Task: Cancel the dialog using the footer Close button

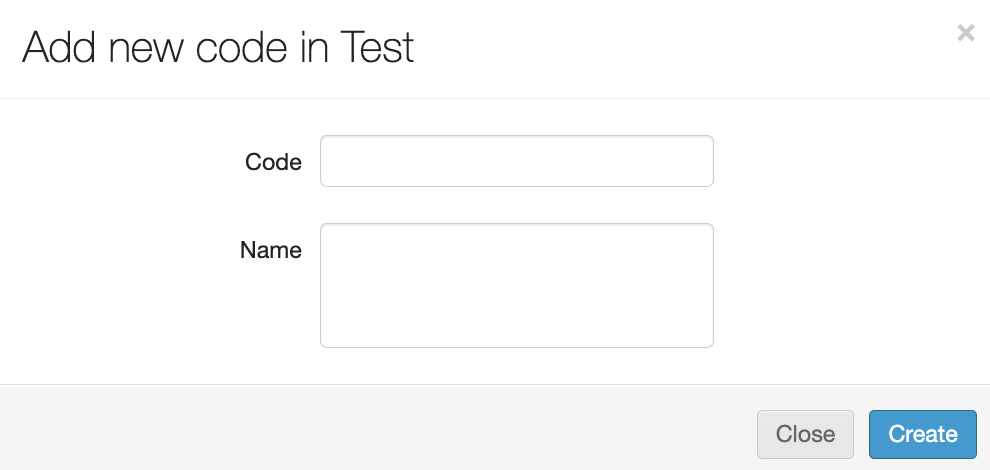Action: coord(805,434)
